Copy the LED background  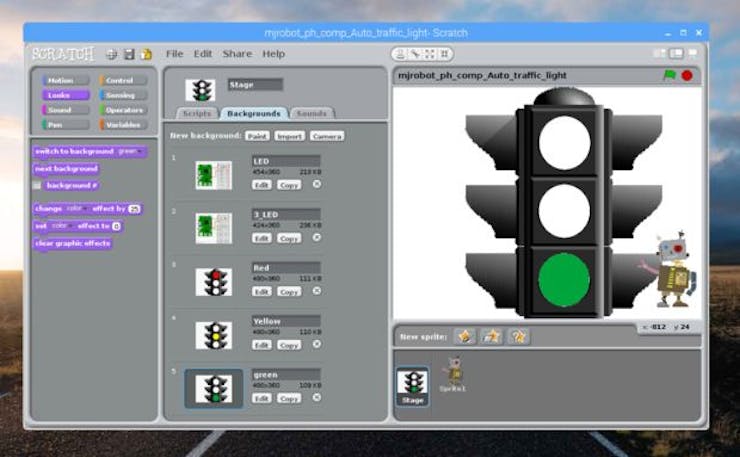point(289,185)
